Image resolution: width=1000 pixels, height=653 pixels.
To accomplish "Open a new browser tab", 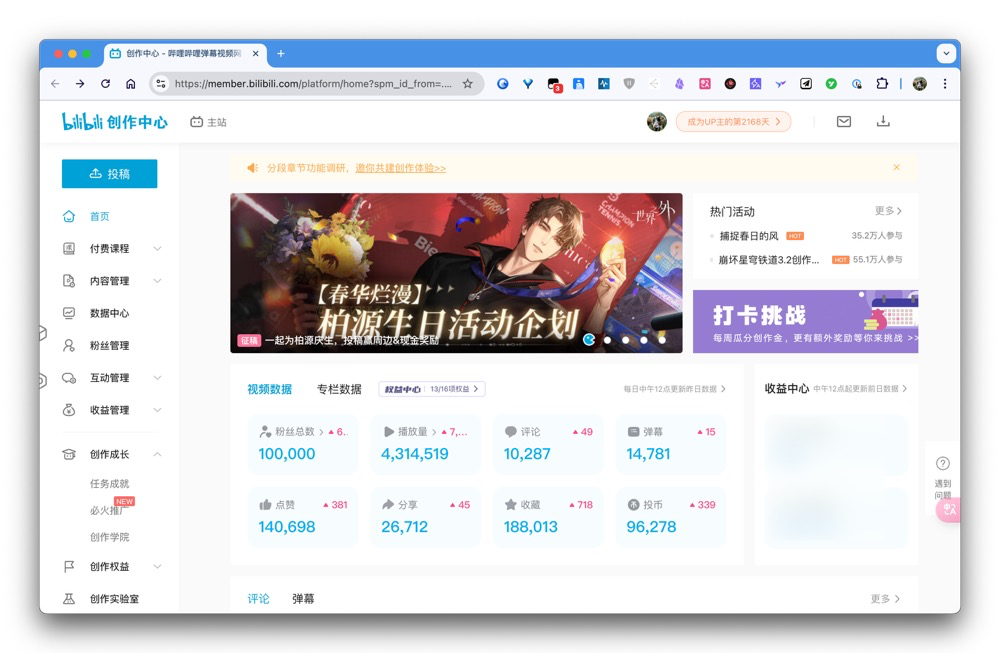I will (281, 54).
